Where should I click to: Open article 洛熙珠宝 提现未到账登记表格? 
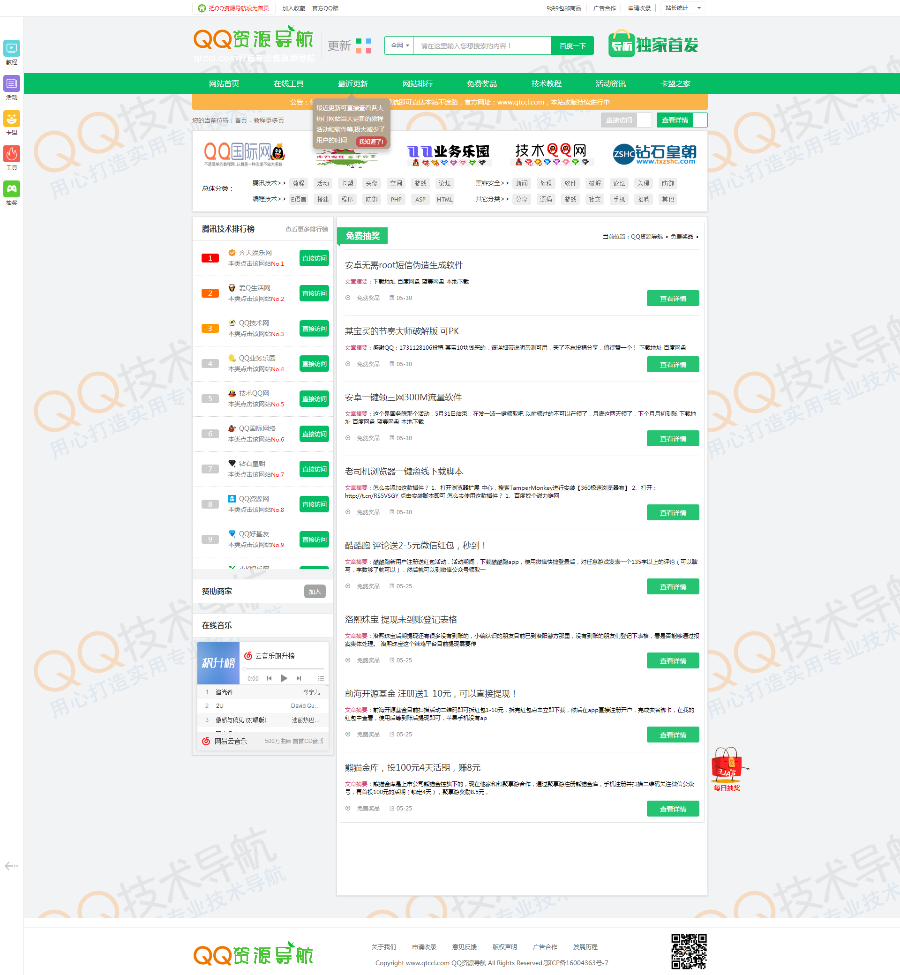tap(401, 619)
